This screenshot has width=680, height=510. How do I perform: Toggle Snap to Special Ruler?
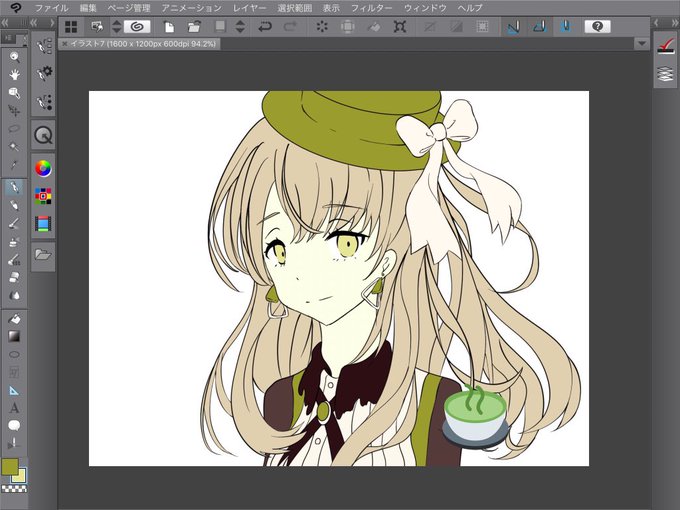click(x=540, y=27)
